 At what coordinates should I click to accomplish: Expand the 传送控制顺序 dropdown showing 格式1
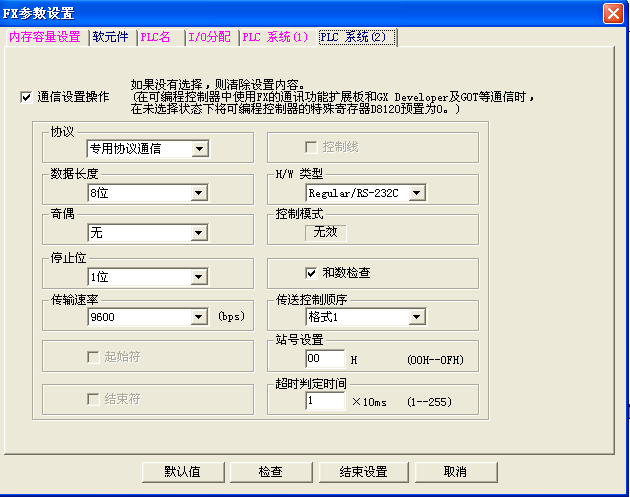click(417, 318)
